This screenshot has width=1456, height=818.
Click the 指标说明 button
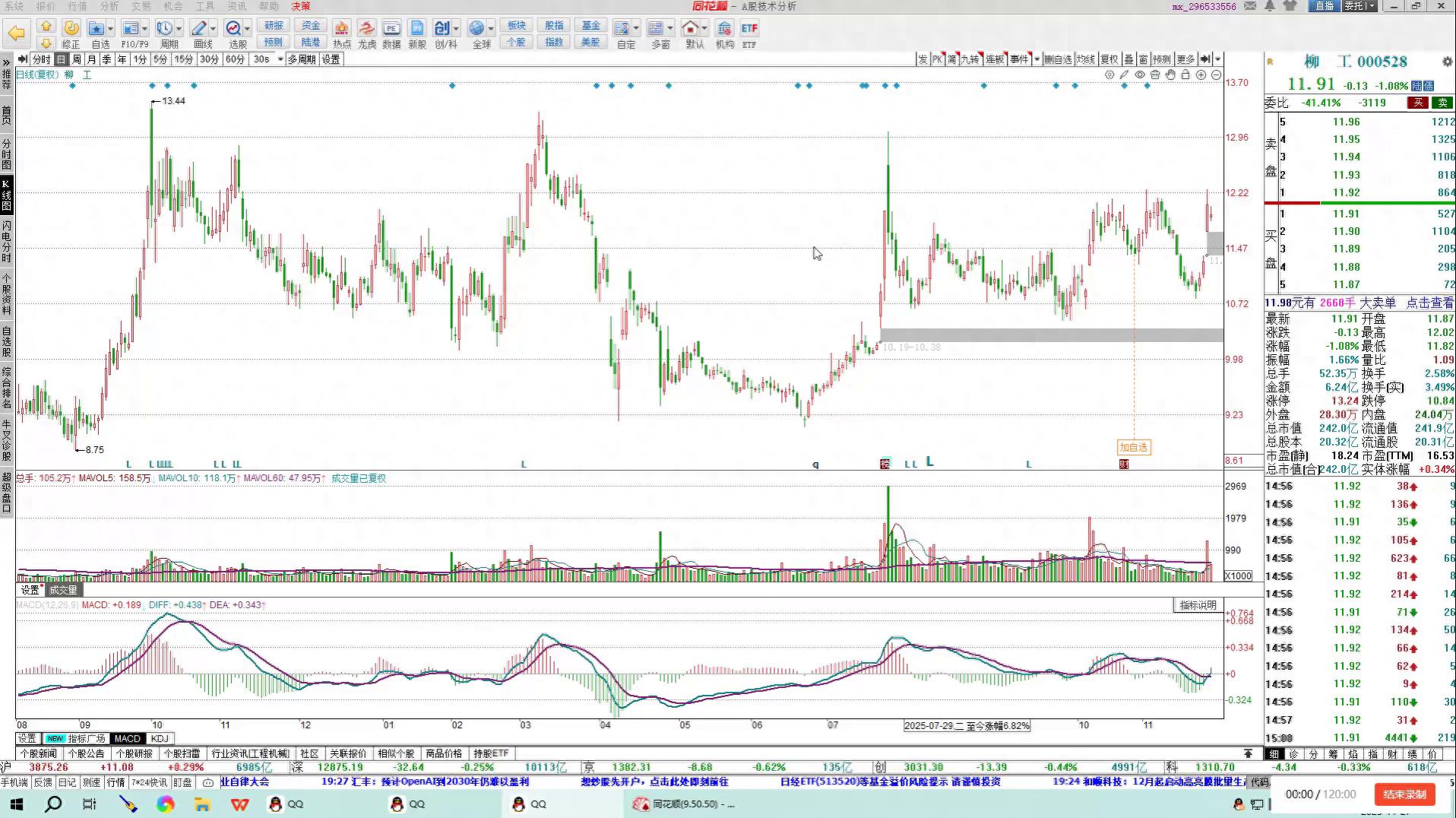pos(1198,605)
